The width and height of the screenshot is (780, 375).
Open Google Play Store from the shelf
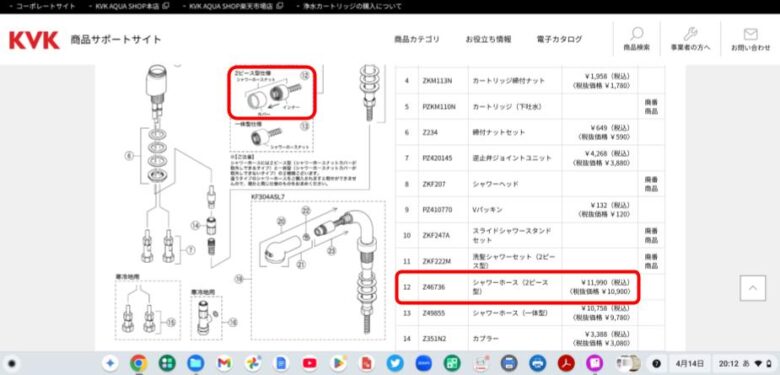338,363
